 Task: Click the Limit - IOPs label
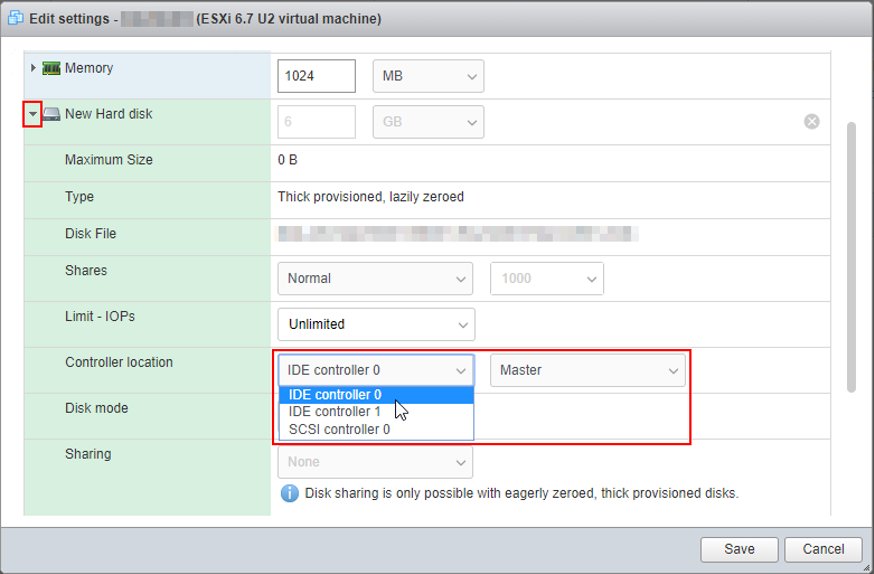pyautogui.click(x=100, y=316)
